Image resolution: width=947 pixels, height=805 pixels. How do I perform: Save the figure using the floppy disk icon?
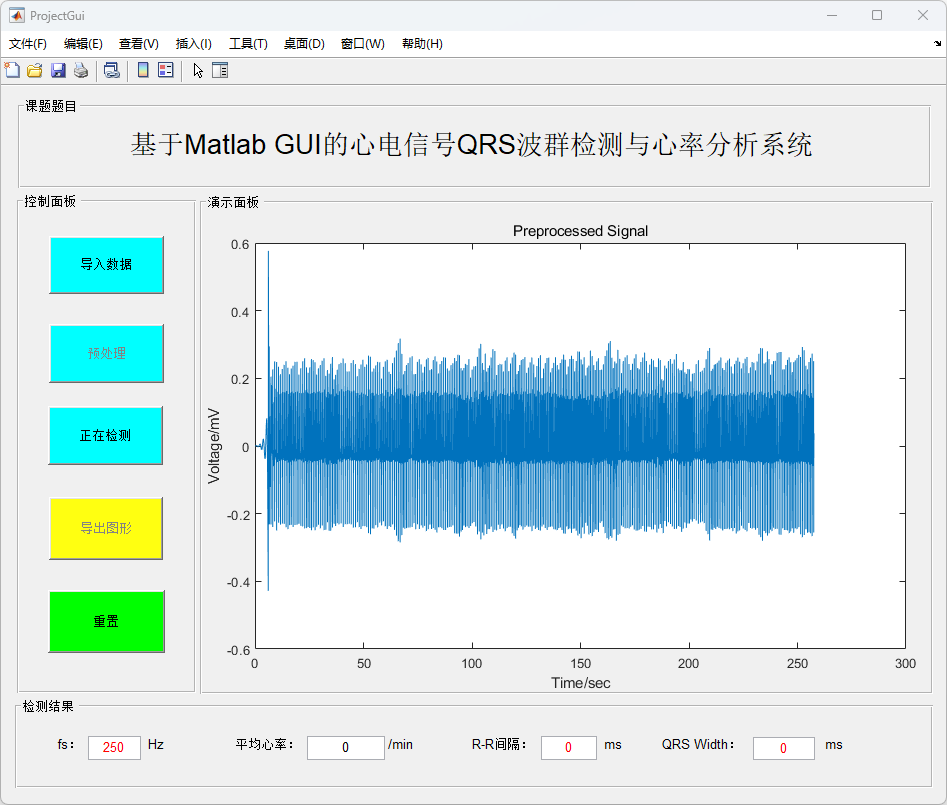(58, 70)
